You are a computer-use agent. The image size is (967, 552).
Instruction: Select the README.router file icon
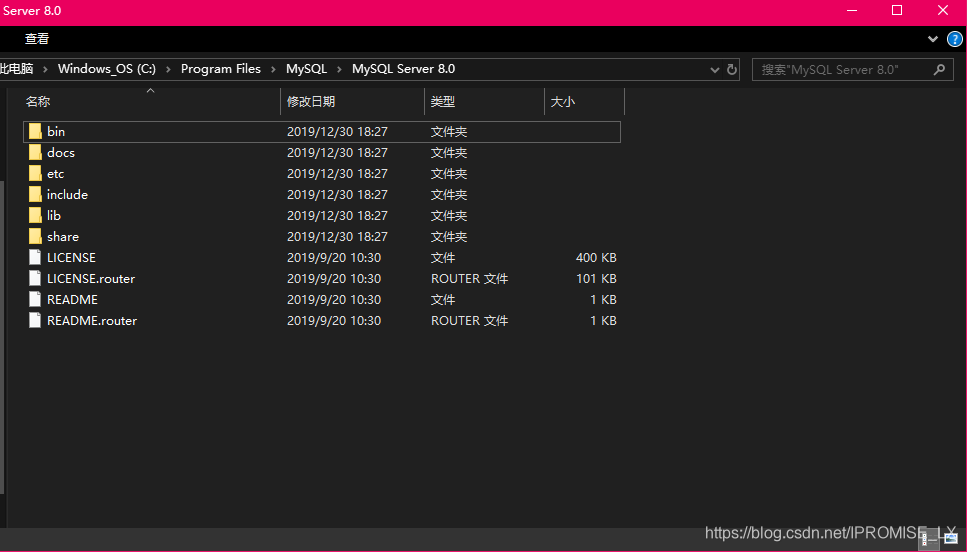(35, 320)
